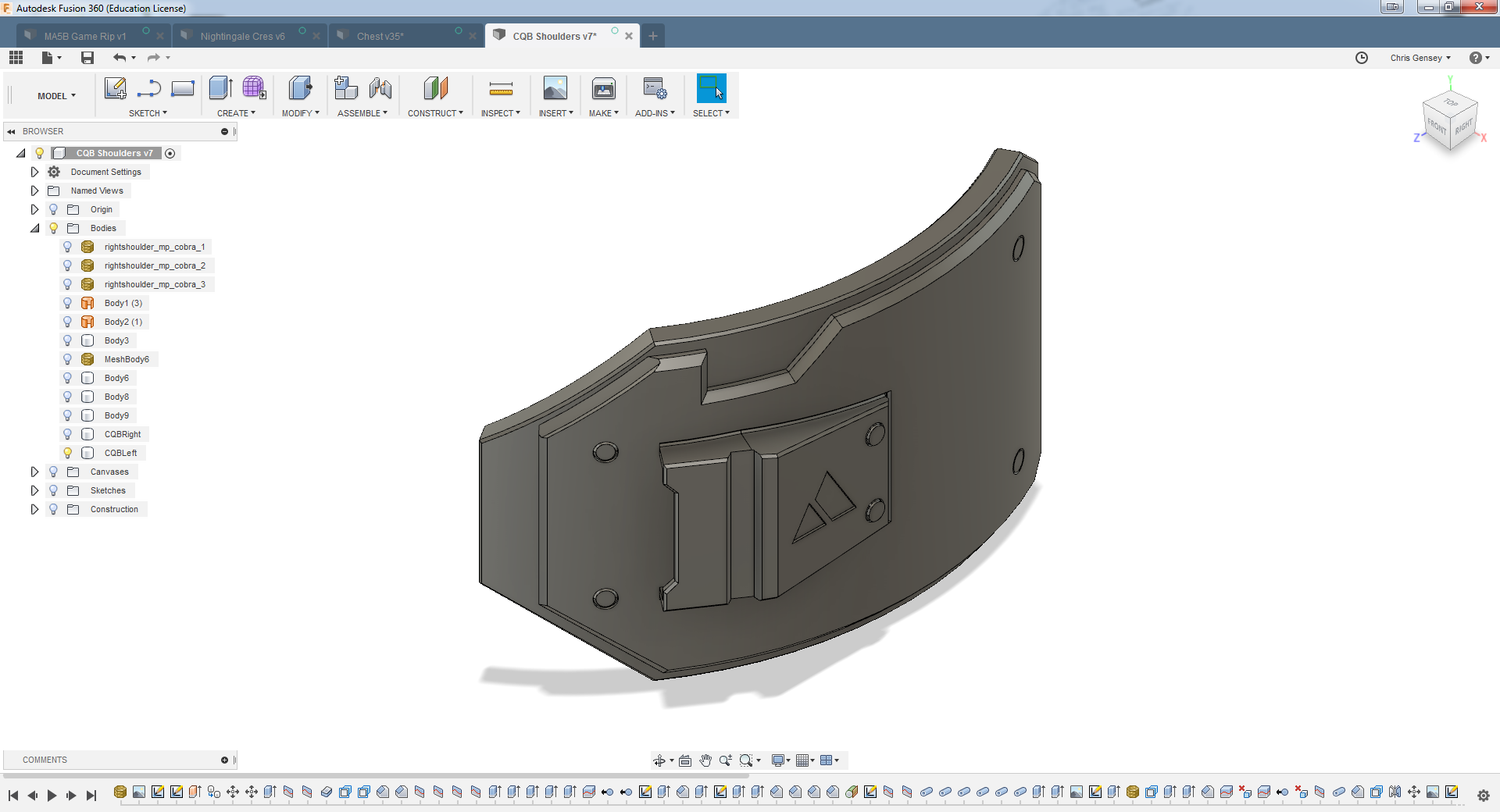The height and width of the screenshot is (812, 1500).
Task: Open the help question mark dropdown
Action: [x=1479, y=58]
